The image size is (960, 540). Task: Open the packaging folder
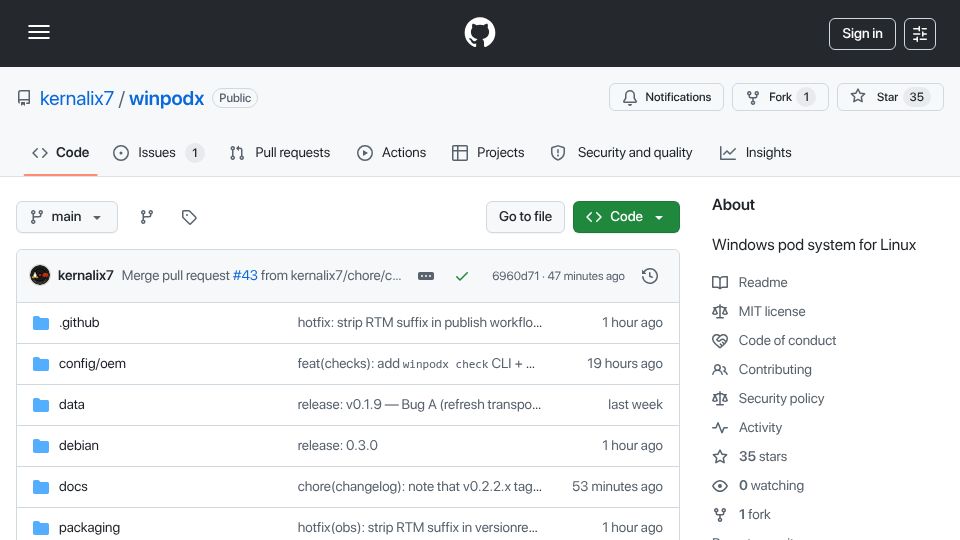[89, 528]
